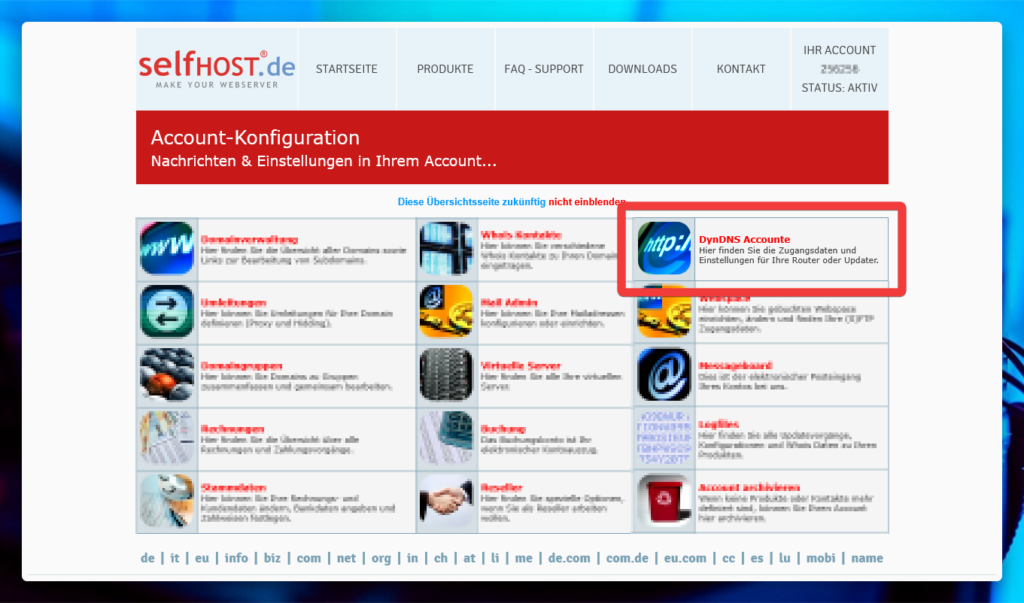This screenshot has height=603, width=1024.
Task: Click the Domainverwaltung www icon
Action: point(167,248)
